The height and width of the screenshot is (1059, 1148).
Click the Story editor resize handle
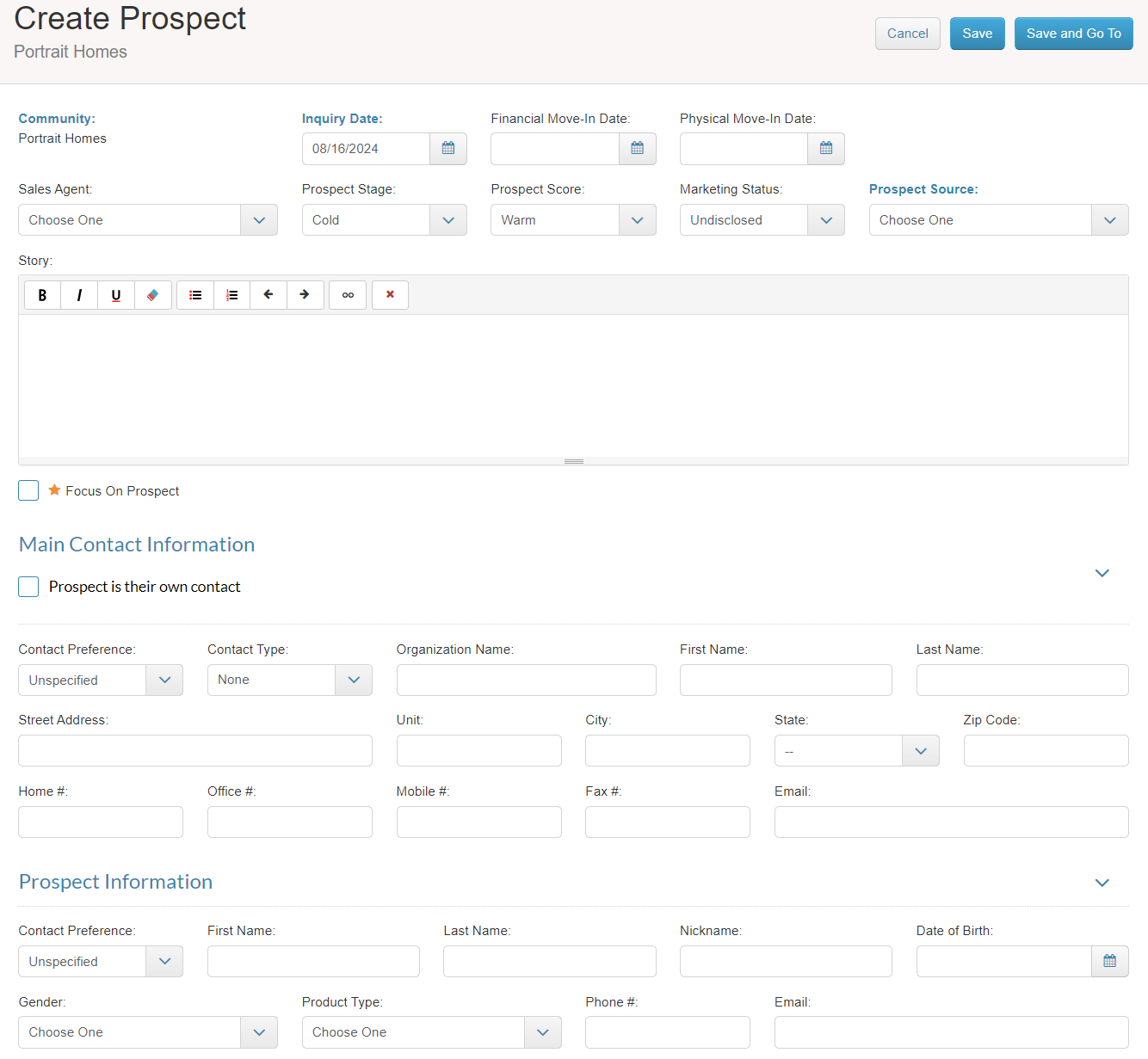pos(574,461)
